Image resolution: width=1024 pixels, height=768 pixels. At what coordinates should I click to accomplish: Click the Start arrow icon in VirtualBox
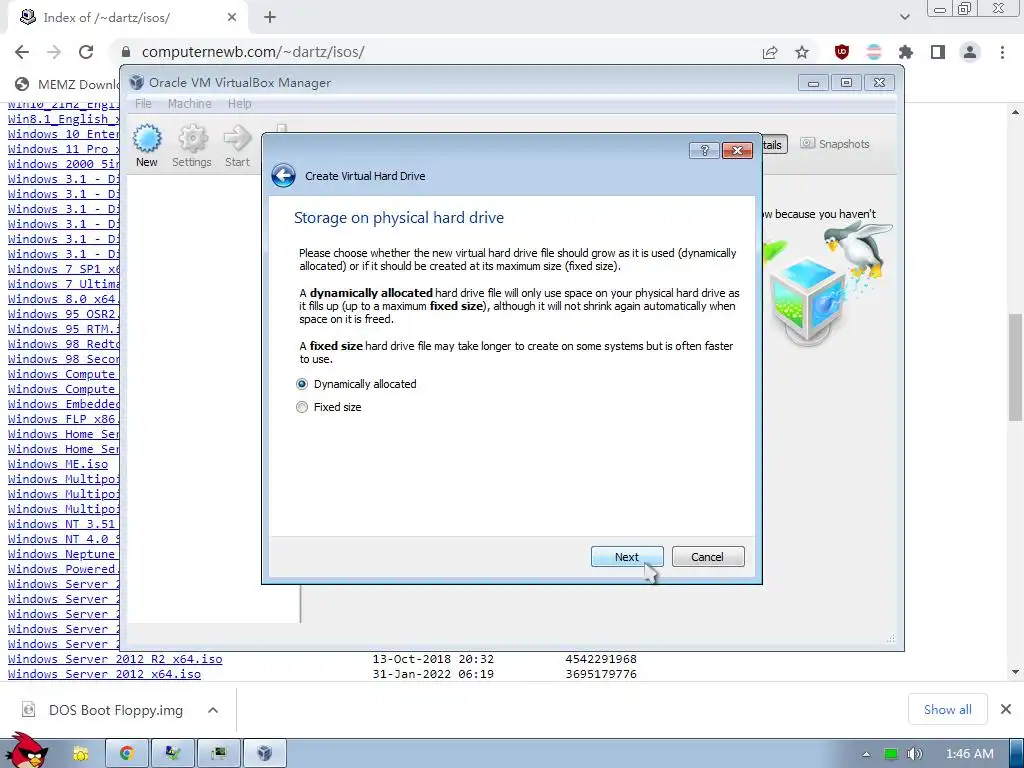[237, 146]
